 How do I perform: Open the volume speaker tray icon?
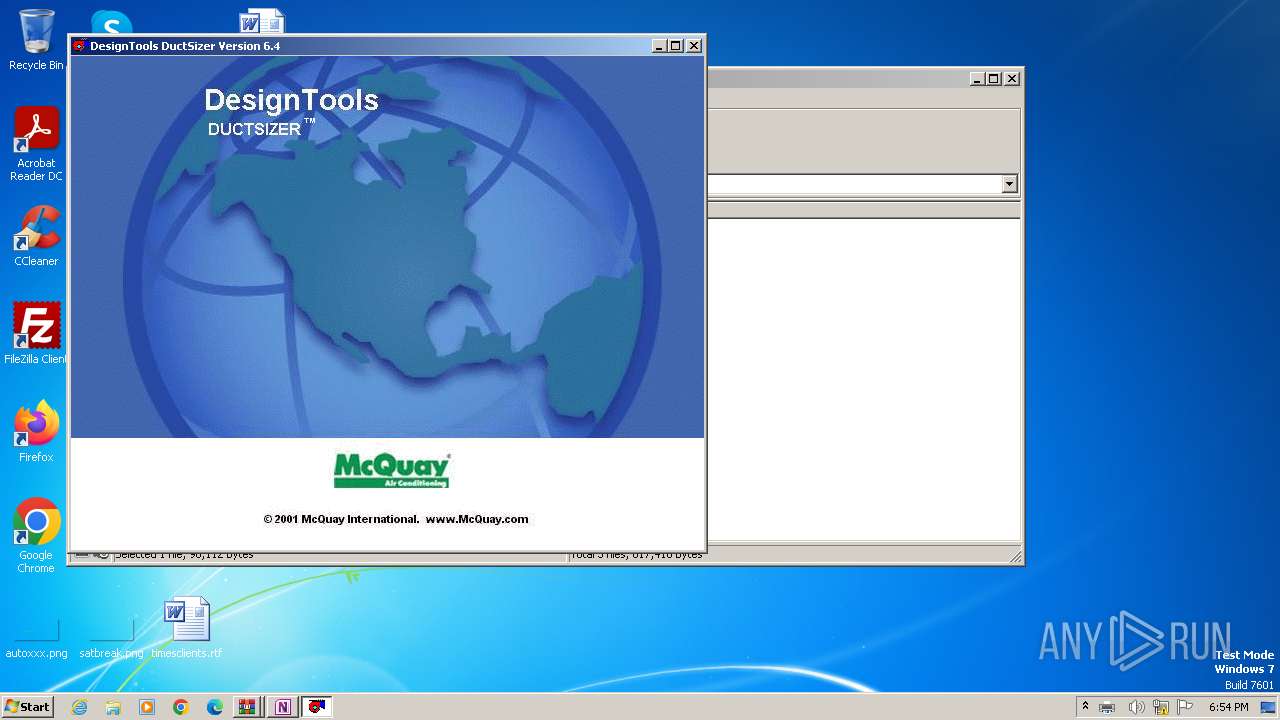[1136, 707]
